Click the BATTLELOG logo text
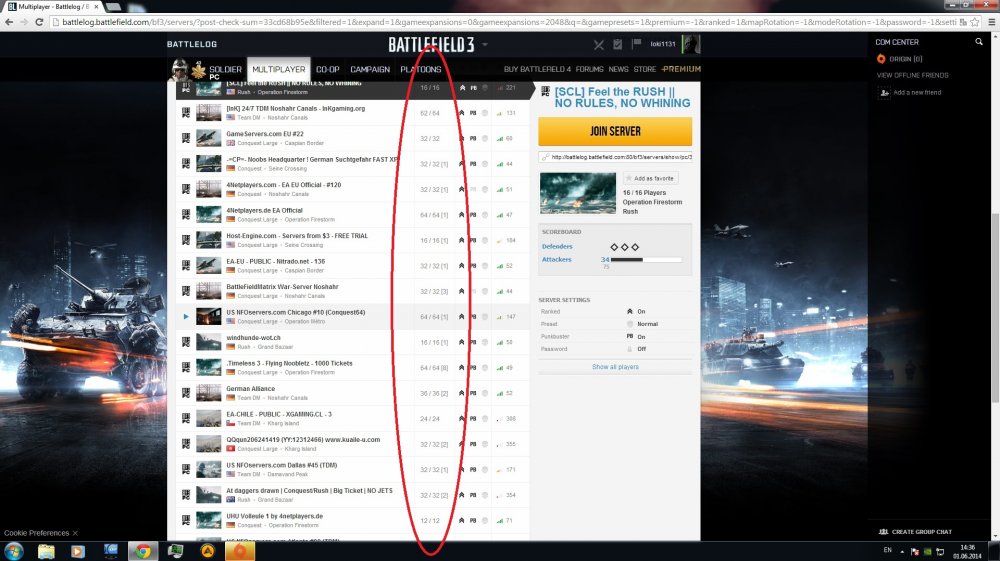Viewport: 1000px width, 561px height. 192,44
